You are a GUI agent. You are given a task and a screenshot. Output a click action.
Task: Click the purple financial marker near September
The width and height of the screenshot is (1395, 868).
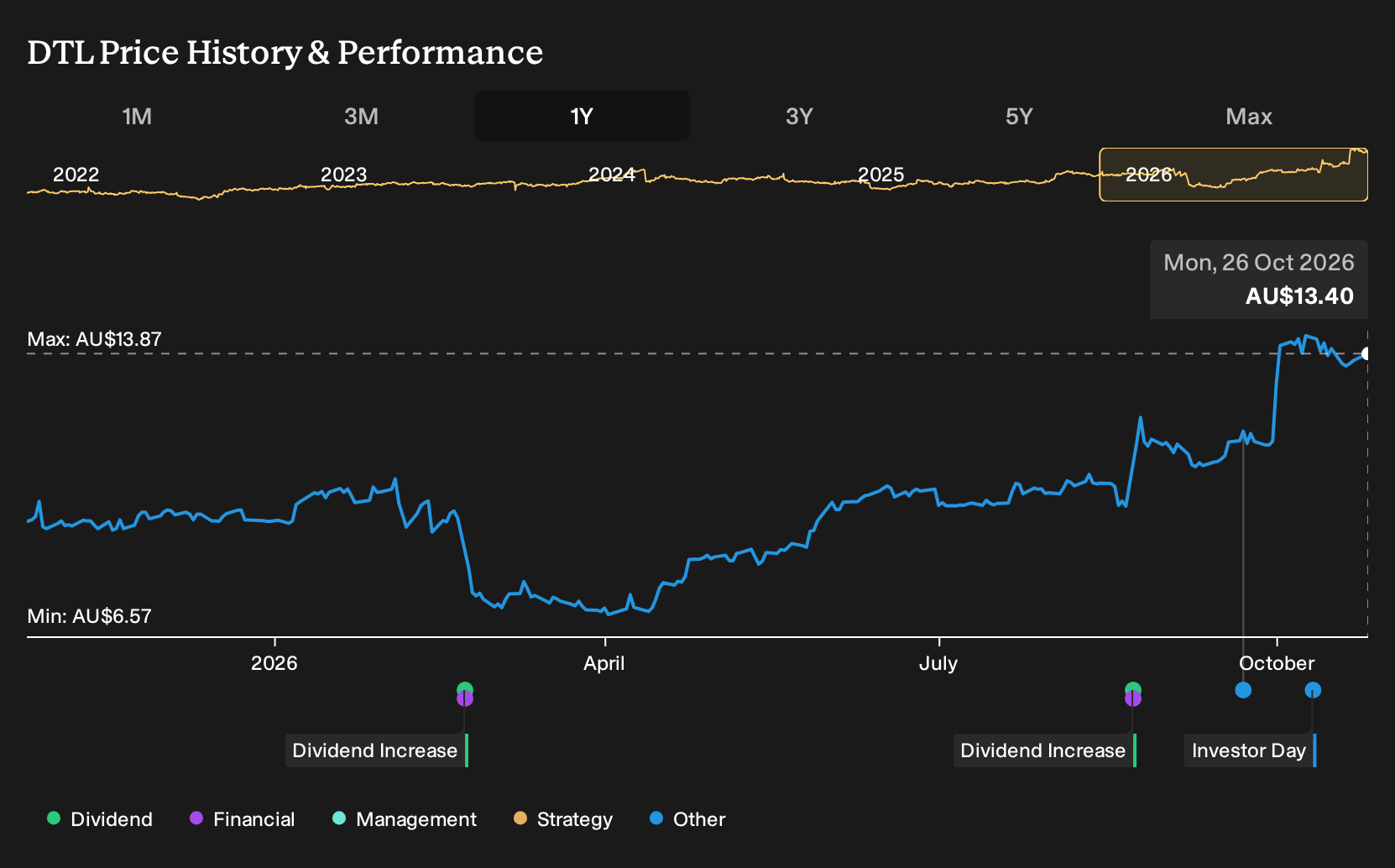click(x=1133, y=699)
